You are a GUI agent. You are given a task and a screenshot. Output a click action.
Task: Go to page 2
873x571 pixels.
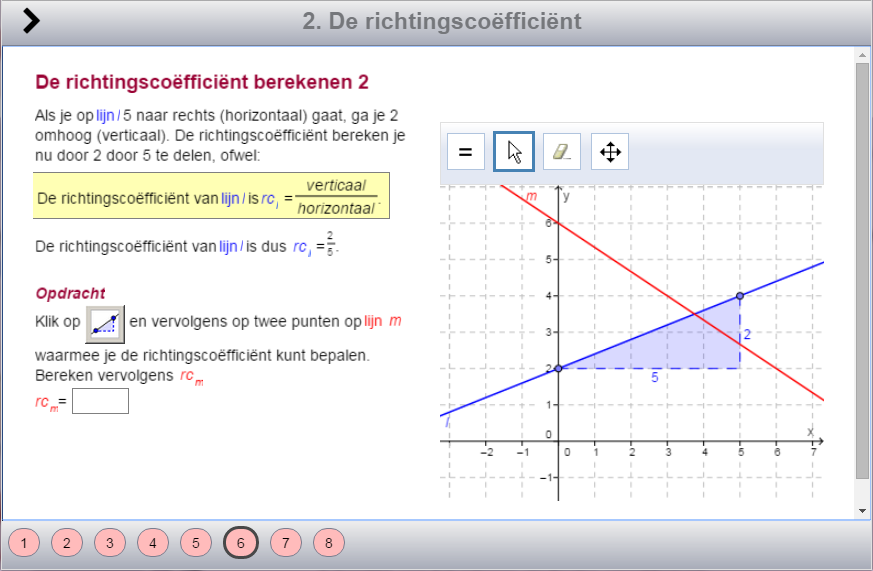67,543
